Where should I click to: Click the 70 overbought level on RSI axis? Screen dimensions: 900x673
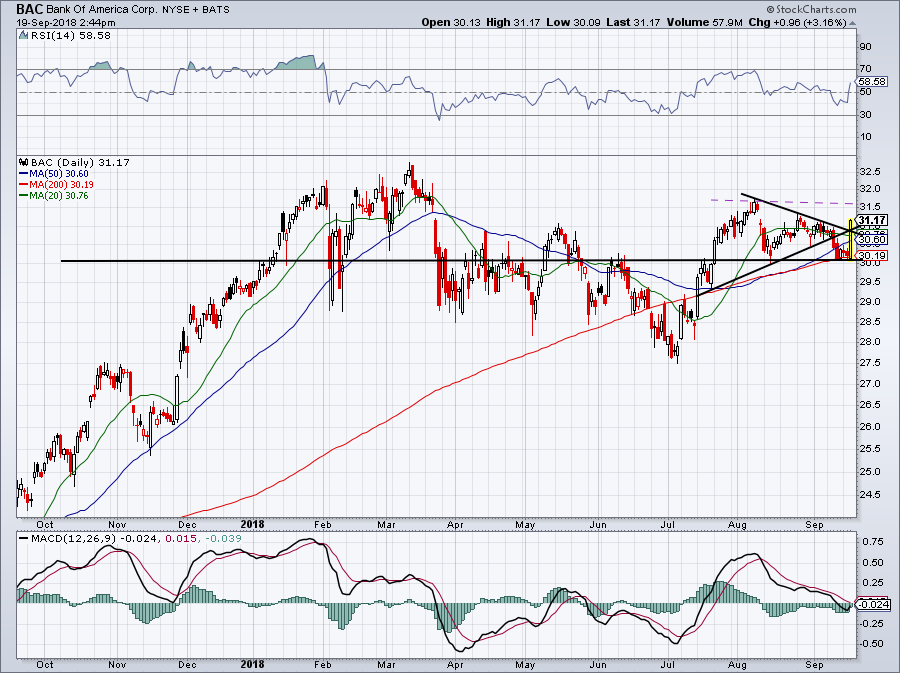[x=866, y=69]
